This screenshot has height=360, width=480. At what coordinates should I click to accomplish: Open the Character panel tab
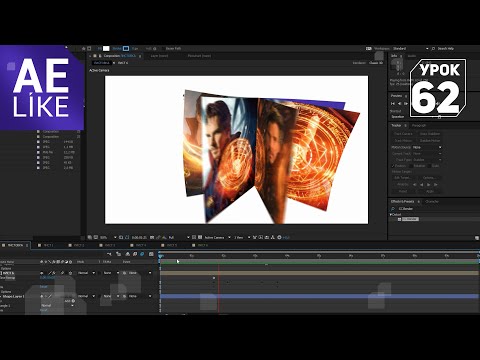(x=432, y=201)
